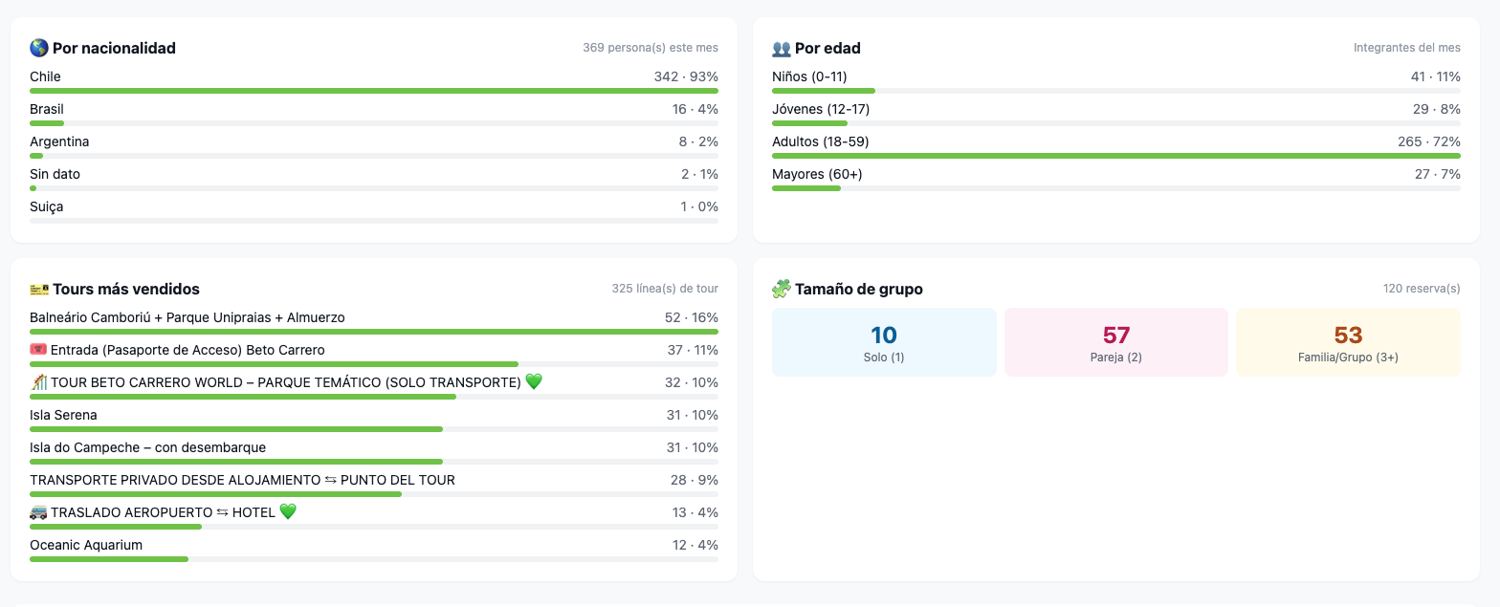1500x607 pixels.
Task: Click the red ticket icon before Entrada Beto Carrero
Action: (x=39, y=350)
